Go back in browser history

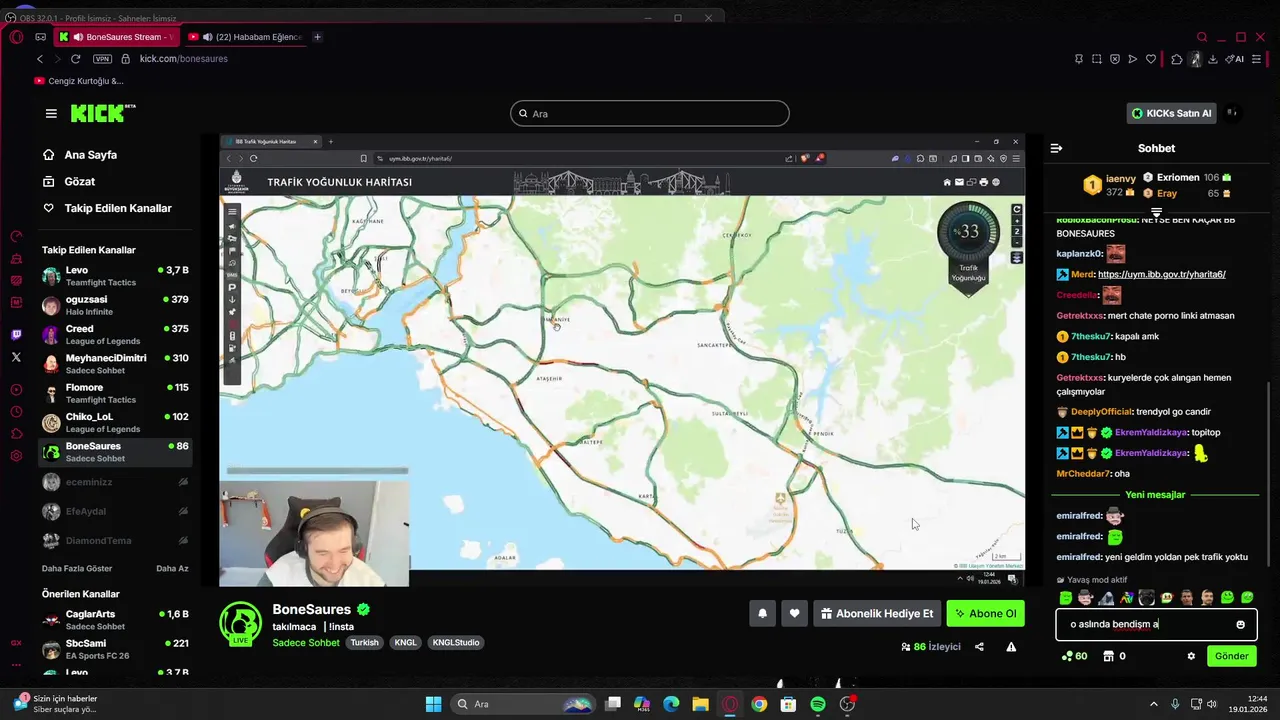tap(40, 59)
